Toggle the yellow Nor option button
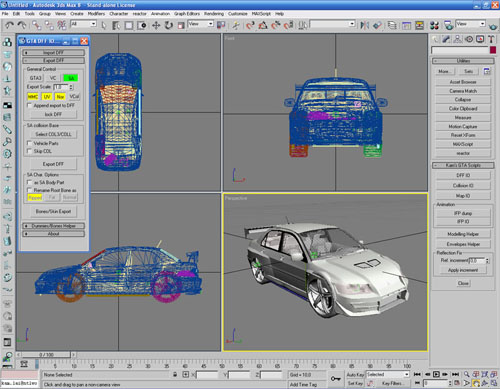This screenshot has width=500, height=389. click(x=60, y=97)
